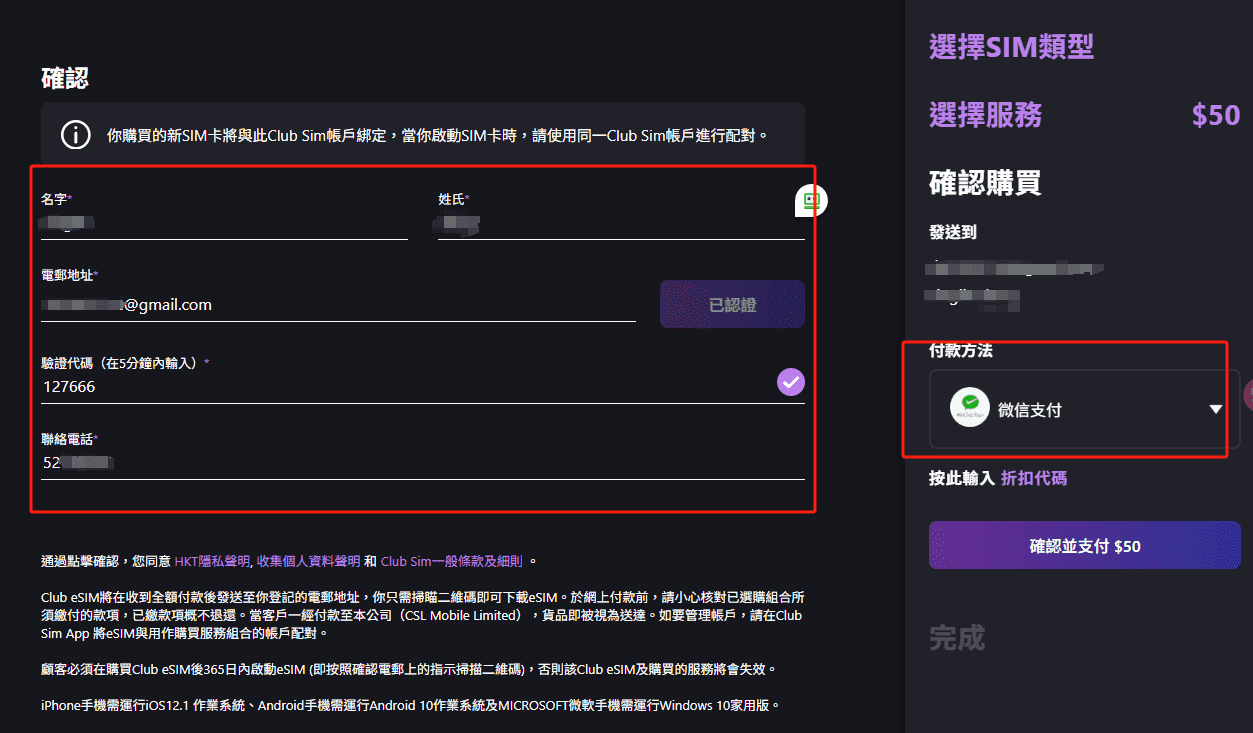Click the WeChat Pay logo icon
The image size is (1253, 733).
coord(969,409)
